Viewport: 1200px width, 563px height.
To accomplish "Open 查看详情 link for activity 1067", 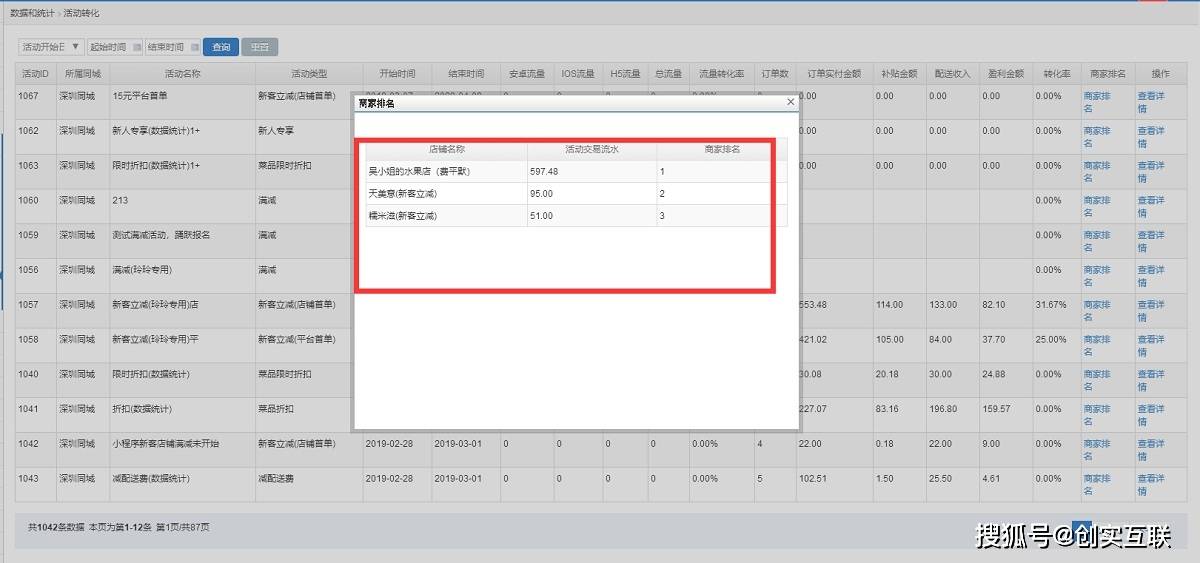I will click(1151, 101).
